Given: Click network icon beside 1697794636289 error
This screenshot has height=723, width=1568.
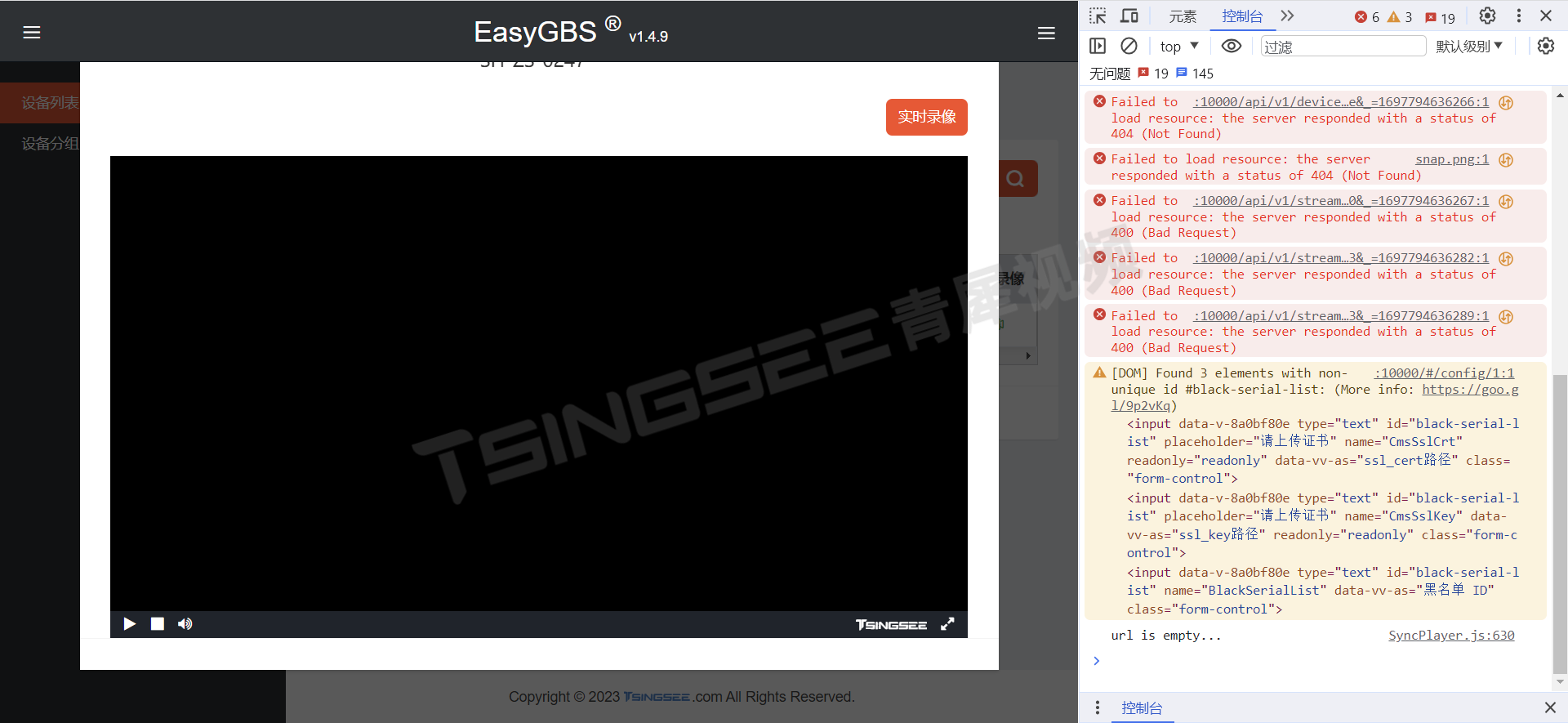Looking at the screenshot, I should click(x=1506, y=317).
